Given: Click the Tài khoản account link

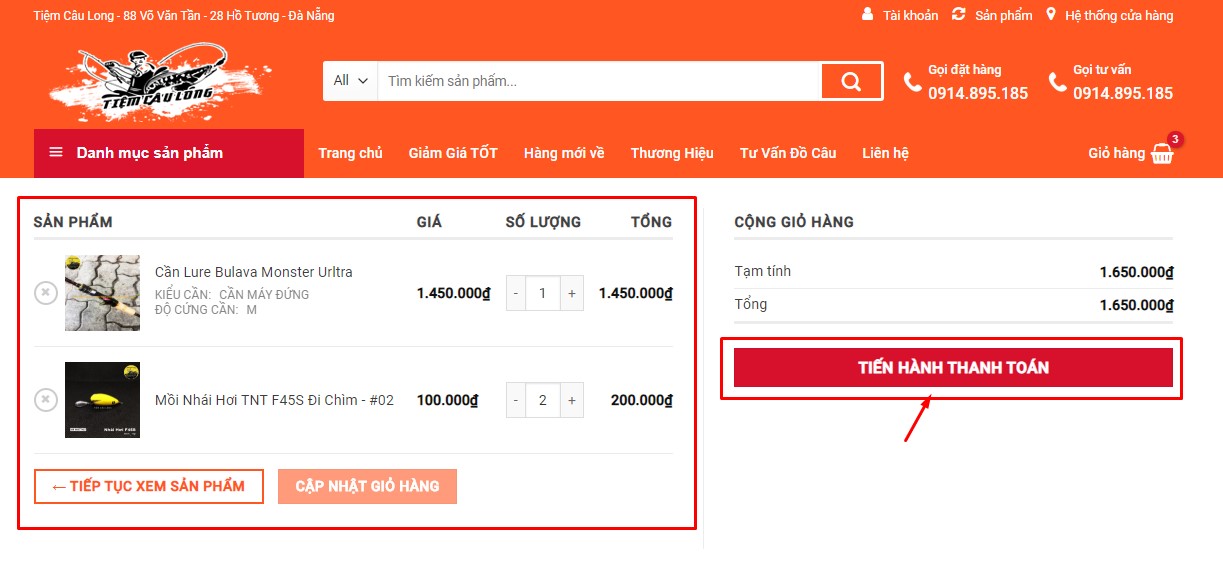Looking at the screenshot, I should (x=900, y=15).
